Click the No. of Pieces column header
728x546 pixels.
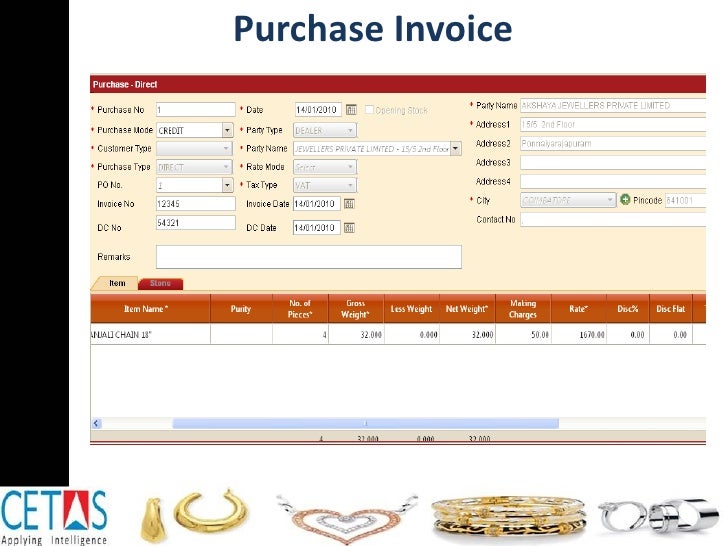pos(300,309)
